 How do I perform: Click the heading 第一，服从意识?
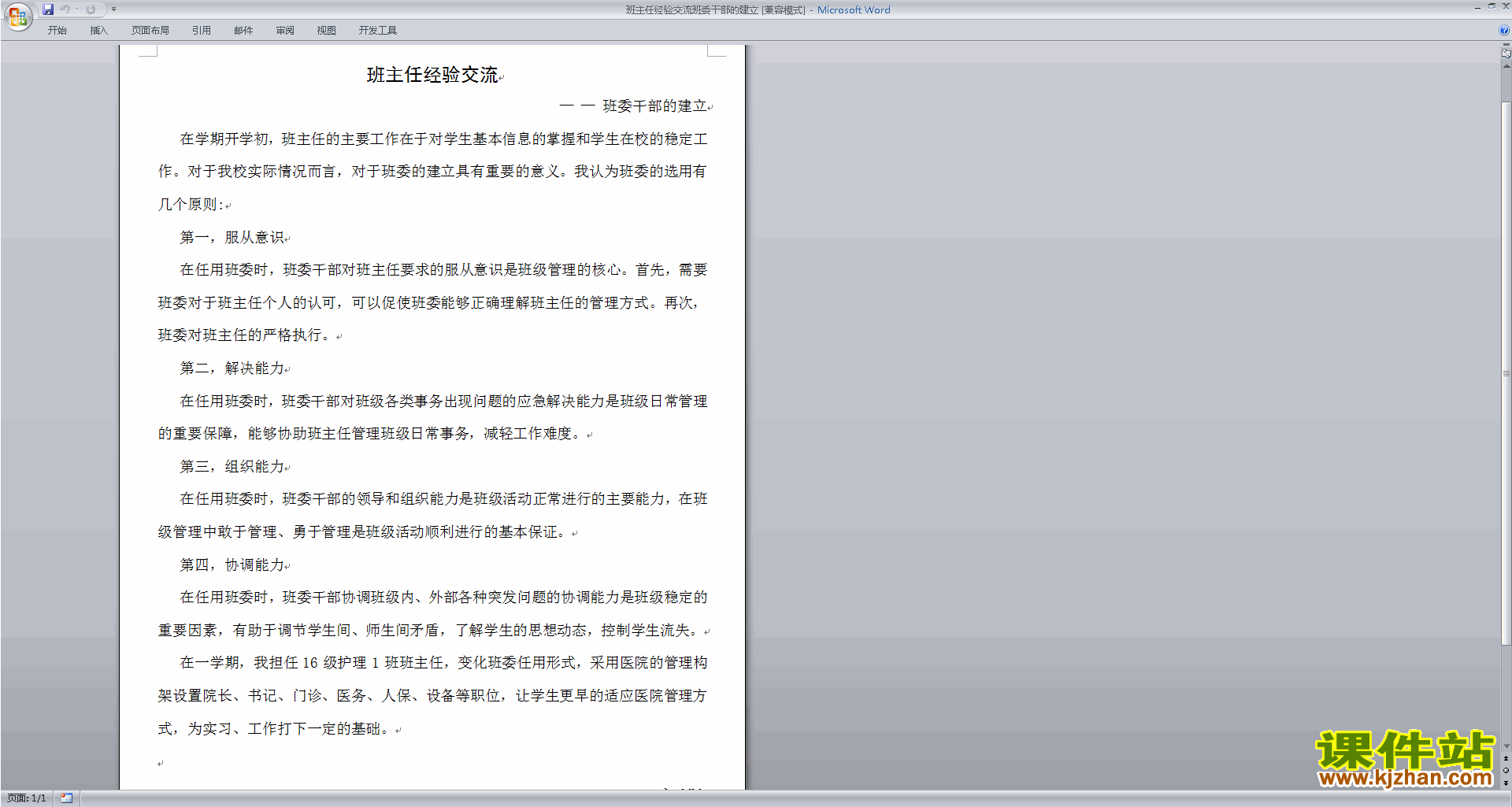click(x=232, y=237)
